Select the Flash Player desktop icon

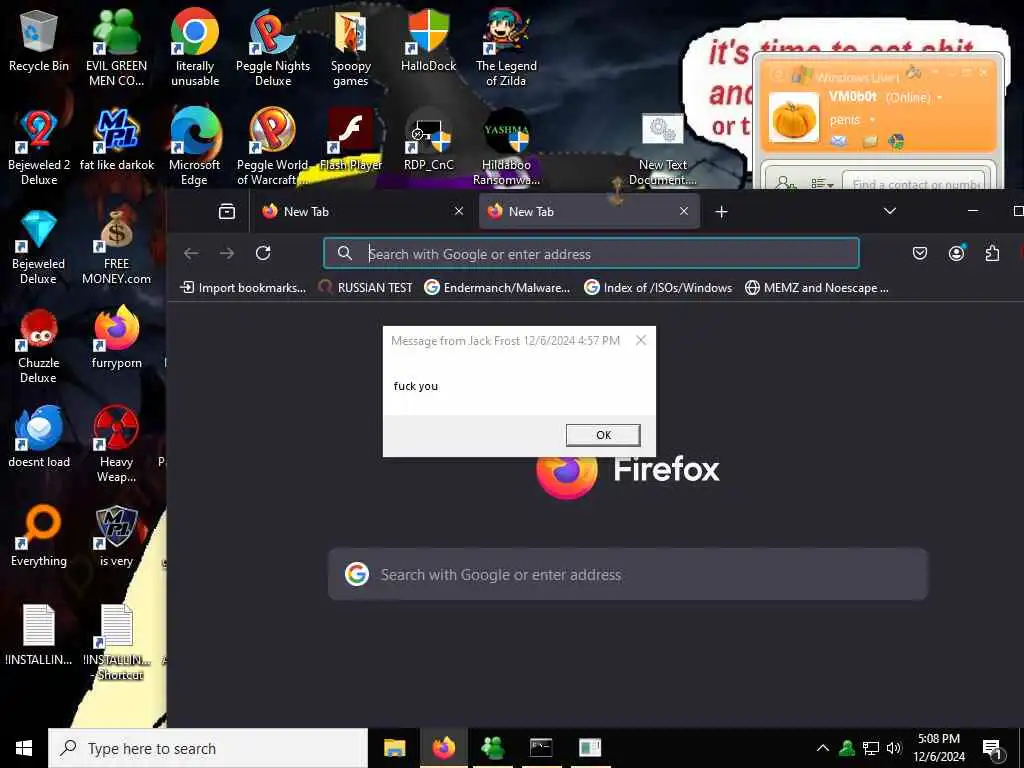pyautogui.click(x=351, y=139)
